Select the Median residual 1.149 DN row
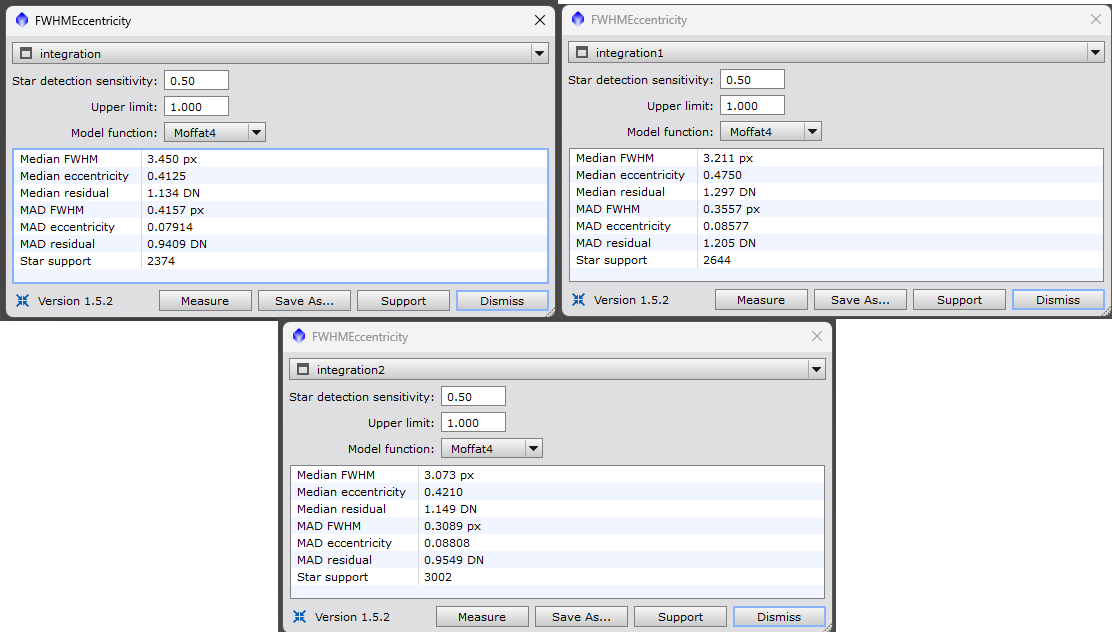Viewport: 1112px width, 632px height. tap(557, 509)
